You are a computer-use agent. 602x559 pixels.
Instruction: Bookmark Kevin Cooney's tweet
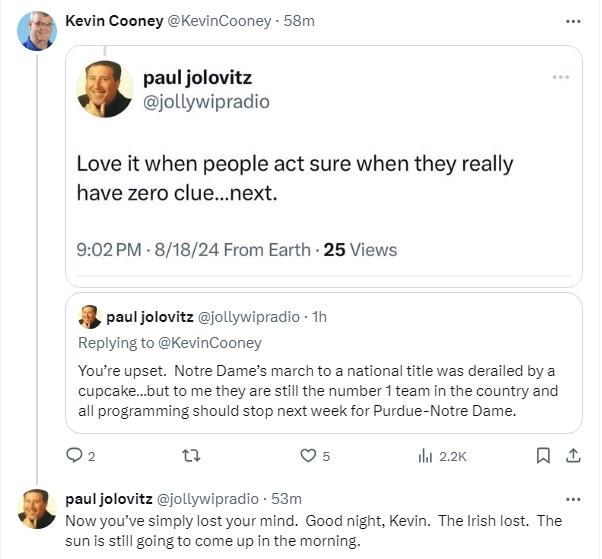pos(543,455)
